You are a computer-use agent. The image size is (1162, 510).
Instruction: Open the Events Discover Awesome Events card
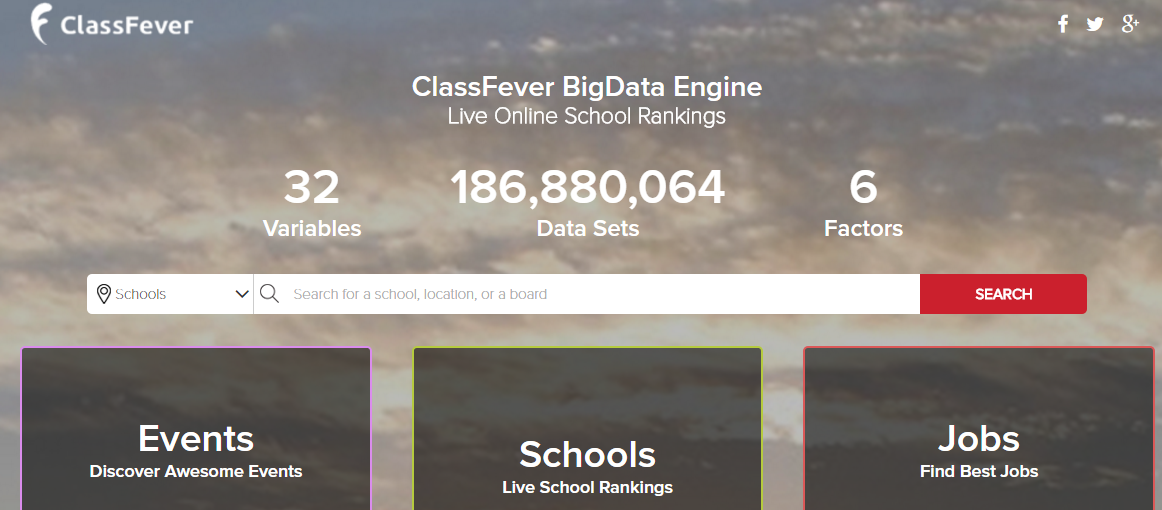196,428
